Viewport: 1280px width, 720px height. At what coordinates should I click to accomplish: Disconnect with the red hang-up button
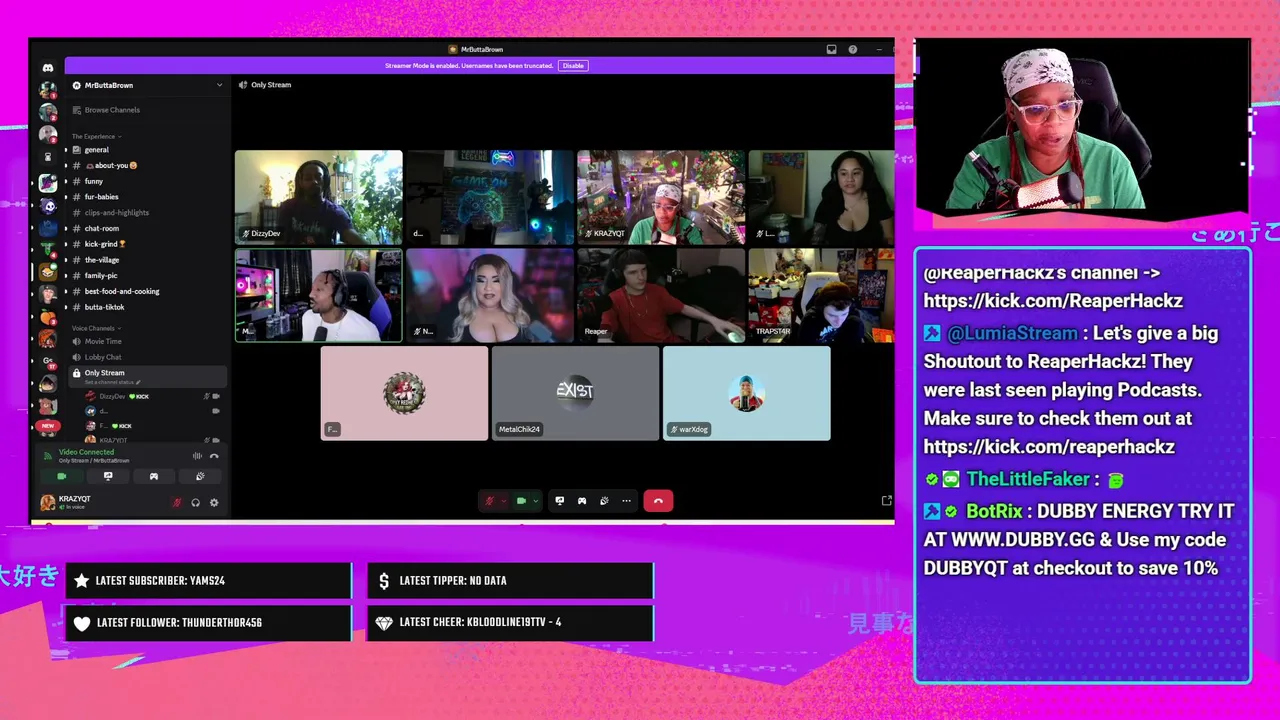[658, 501]
